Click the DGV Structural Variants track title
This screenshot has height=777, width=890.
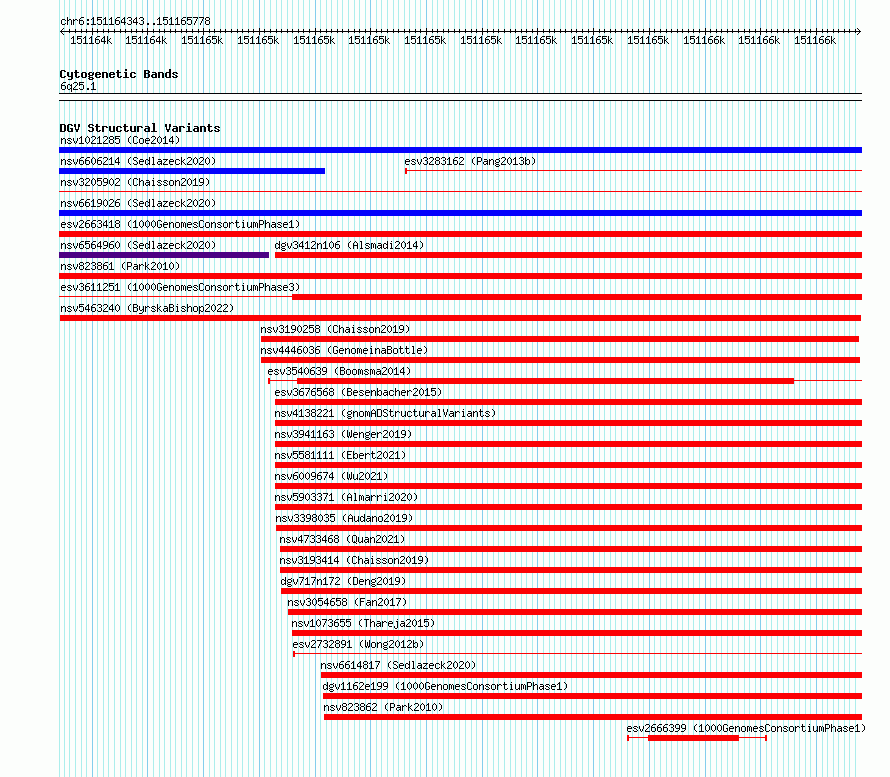[x=140, y=128]
